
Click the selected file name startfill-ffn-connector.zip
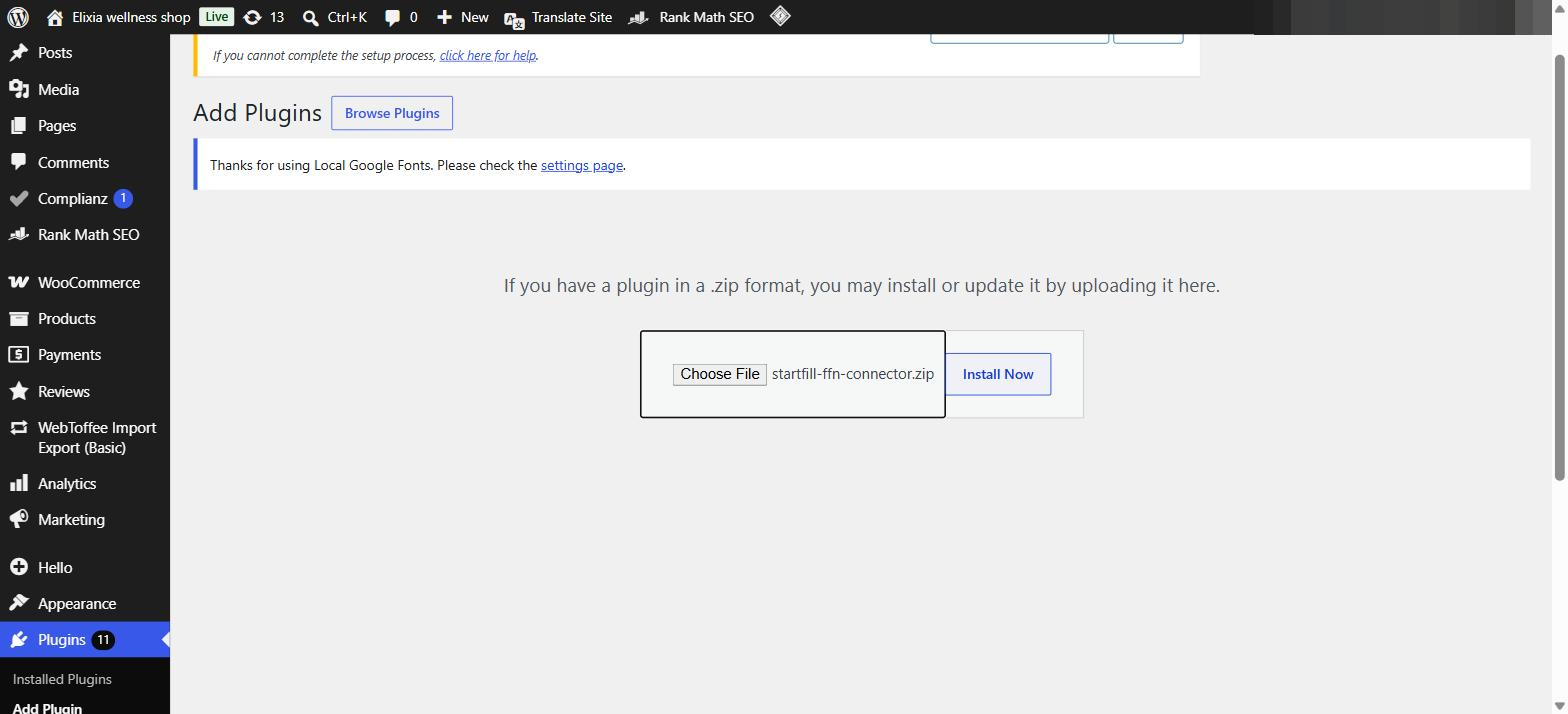[x=853, y=374]
